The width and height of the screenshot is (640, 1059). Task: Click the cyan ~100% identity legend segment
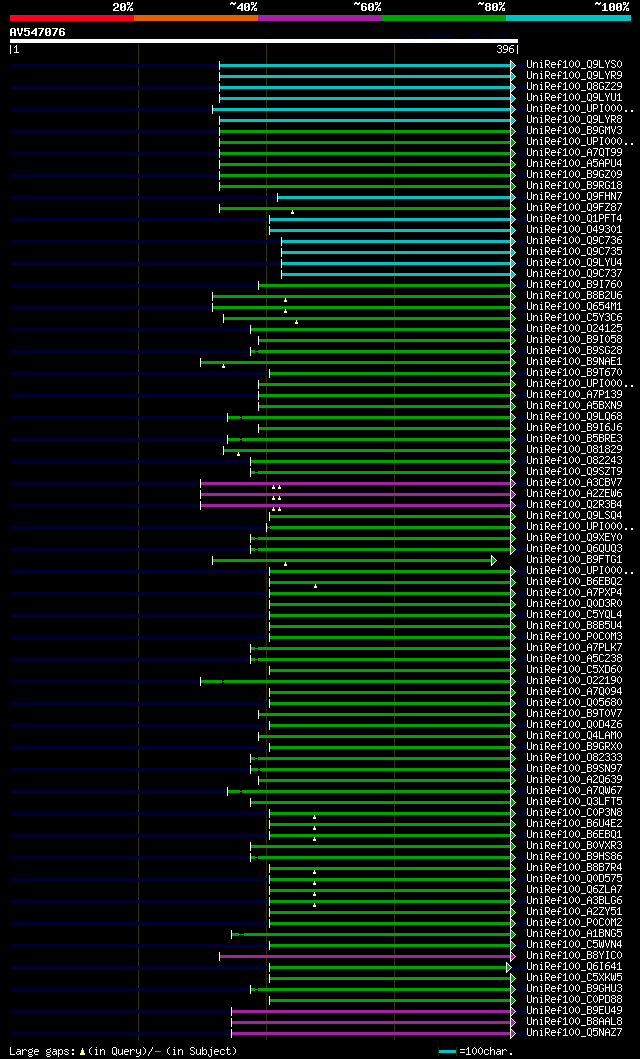click(x=568, y=18)
